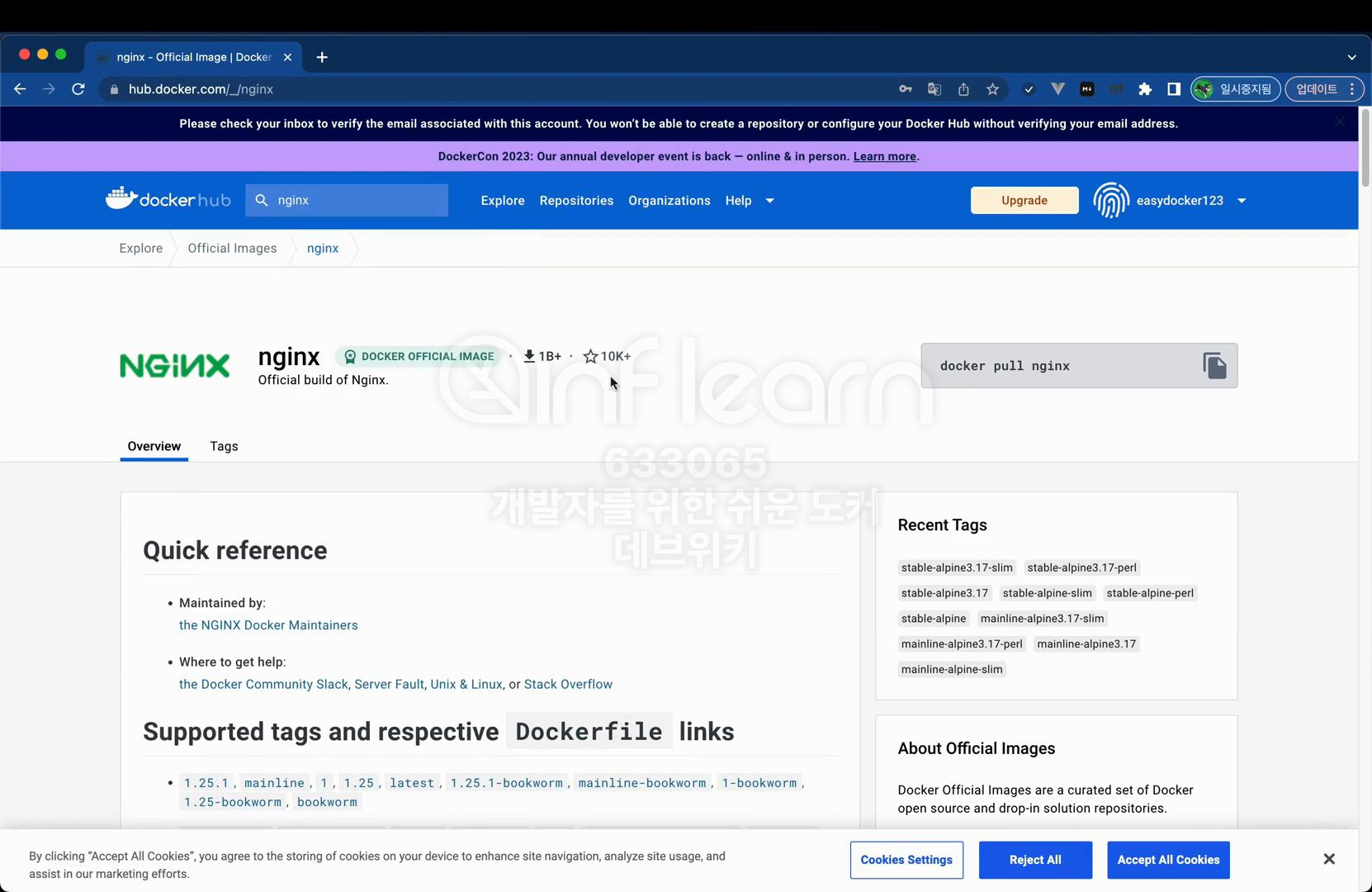The height and width of the screenshot is (892, 1372).
Task: Click the translate page icon
Action: [x=934, y=89]
